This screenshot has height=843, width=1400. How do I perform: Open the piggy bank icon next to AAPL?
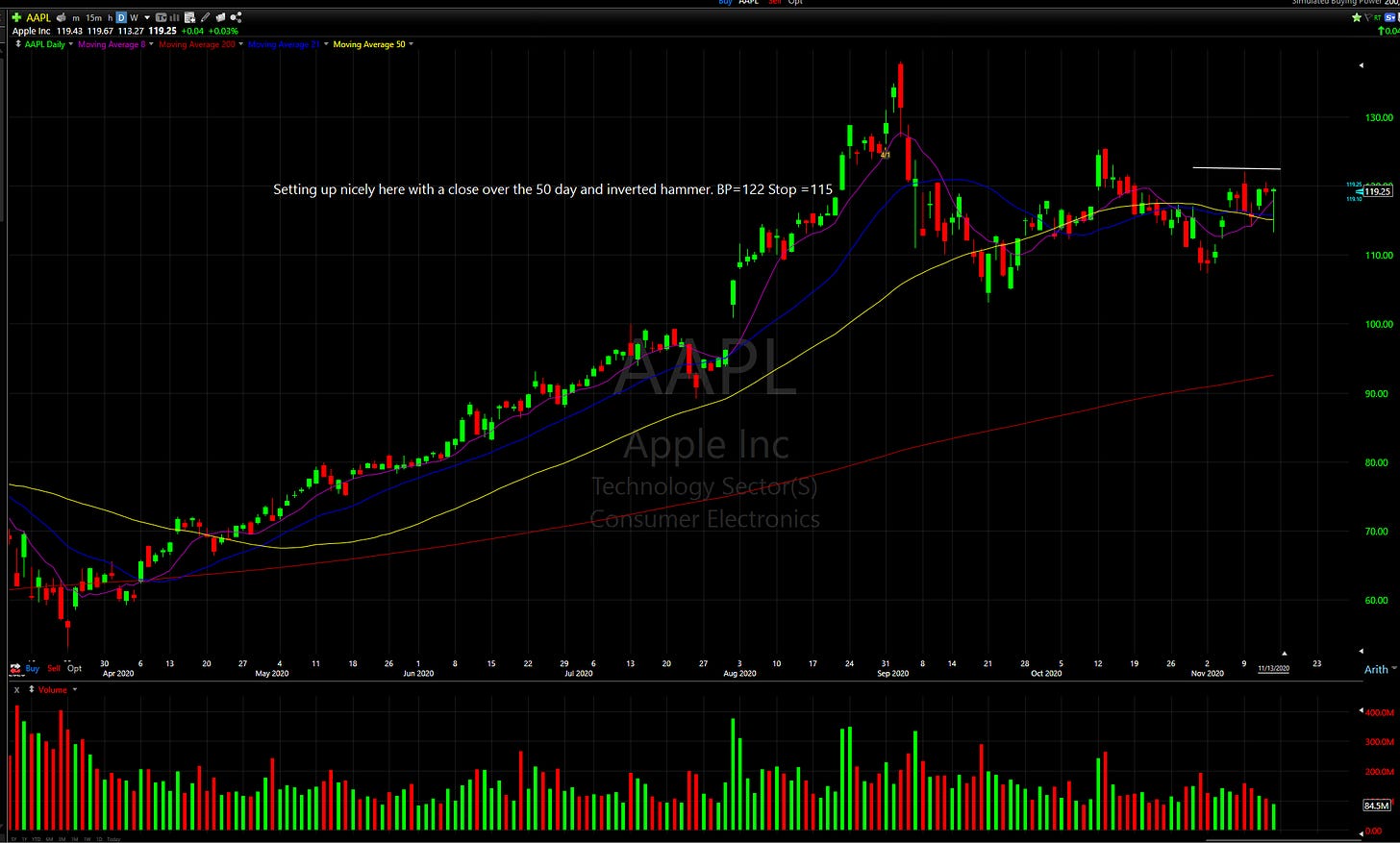point(62,17)
